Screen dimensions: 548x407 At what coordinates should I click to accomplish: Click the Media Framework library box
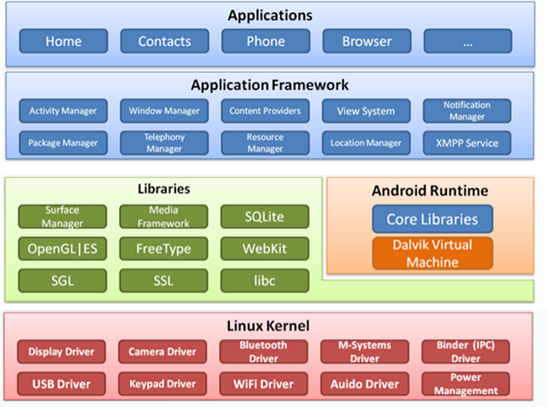pos(164,217)
